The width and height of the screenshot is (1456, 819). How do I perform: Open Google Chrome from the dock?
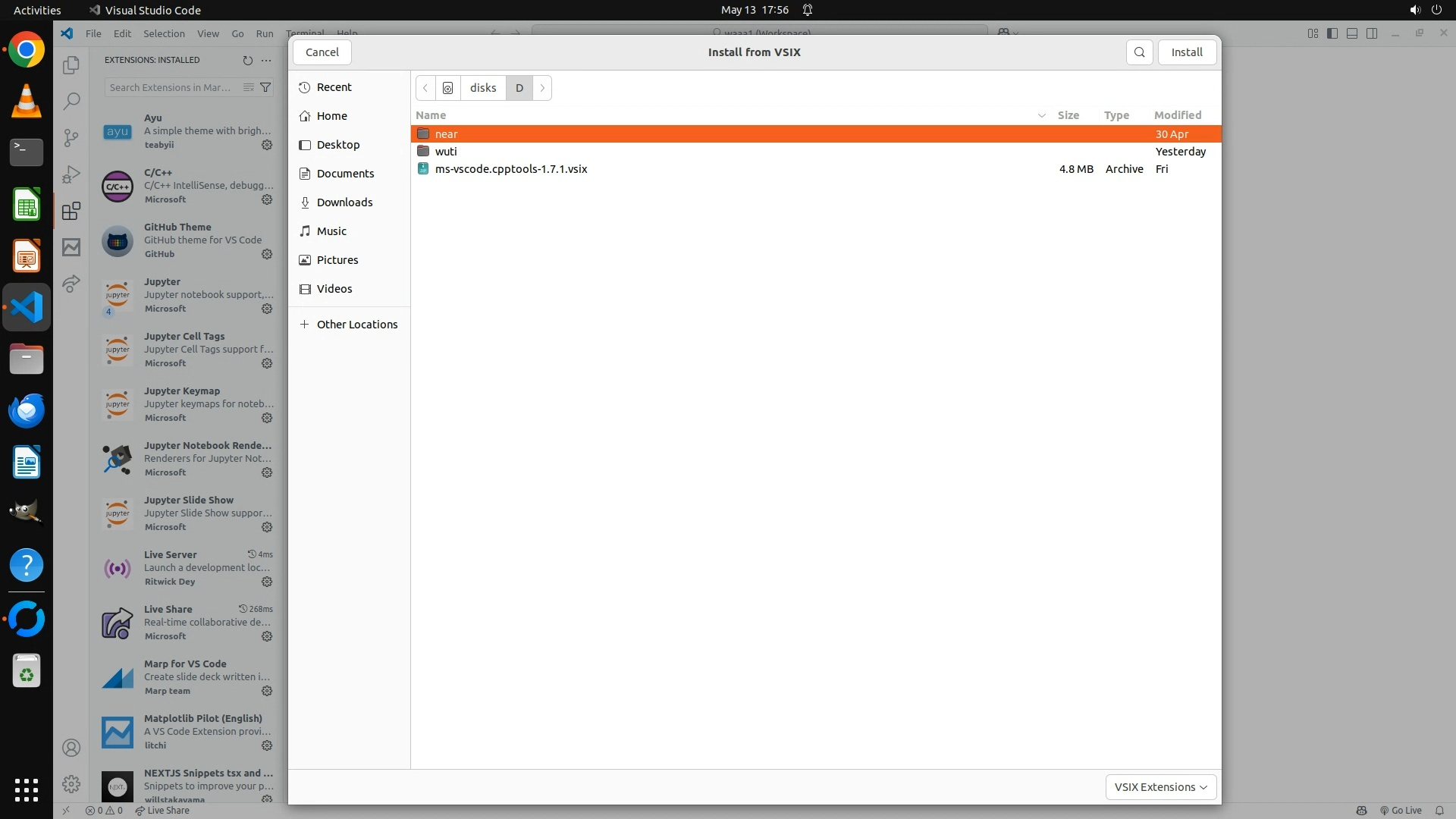click(27, 50)
